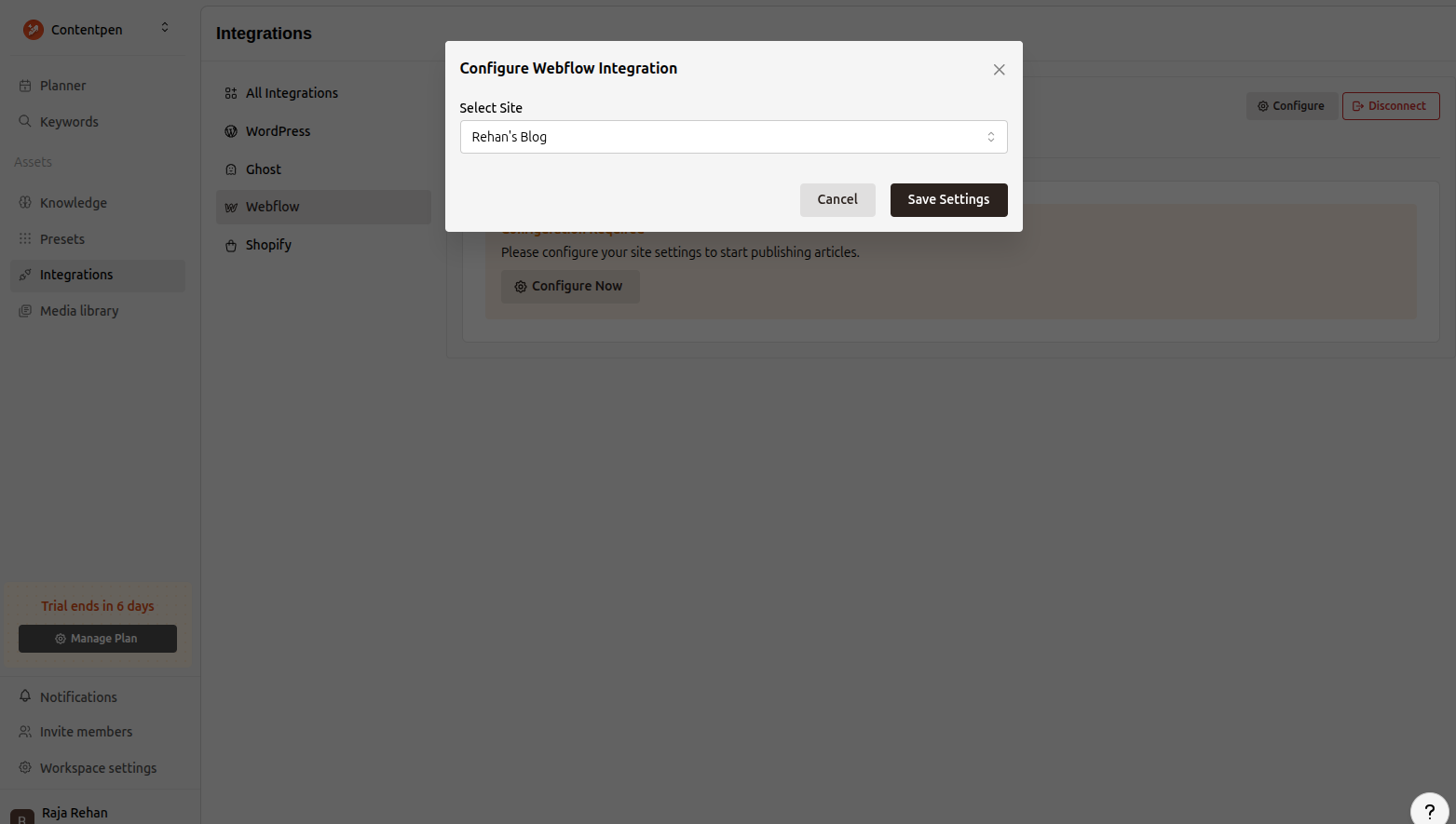Open the Planner calendar icon

[25, 86]
